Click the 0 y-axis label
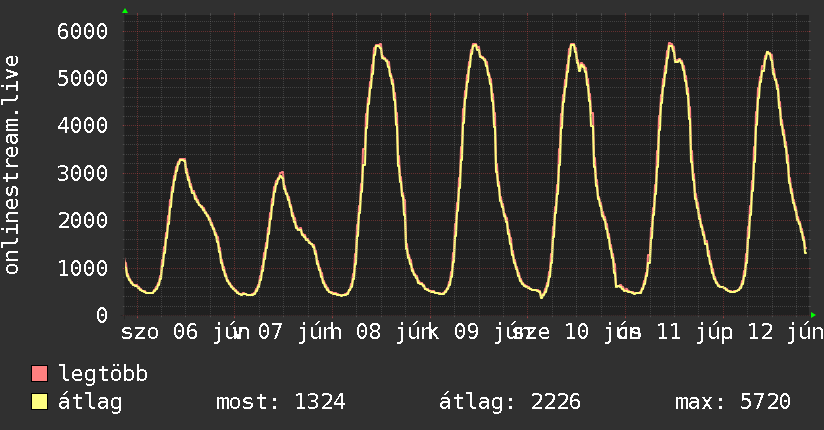The width and height of the screenshot is (824, 430). point(102,315)
